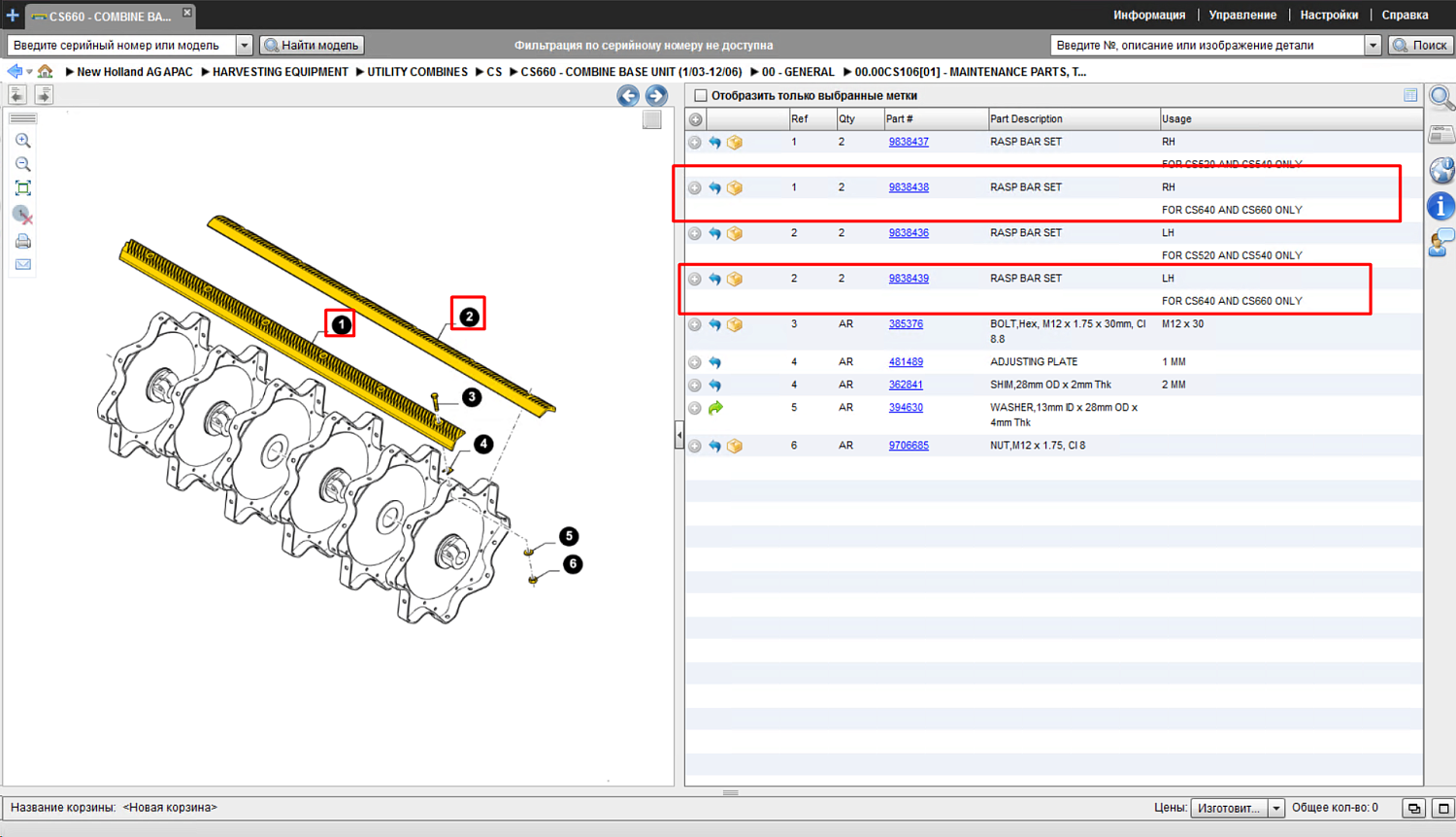Add bolt 385376 with plus circle
The width and height of the screenshot is (1456, 837).
[695, 325]
